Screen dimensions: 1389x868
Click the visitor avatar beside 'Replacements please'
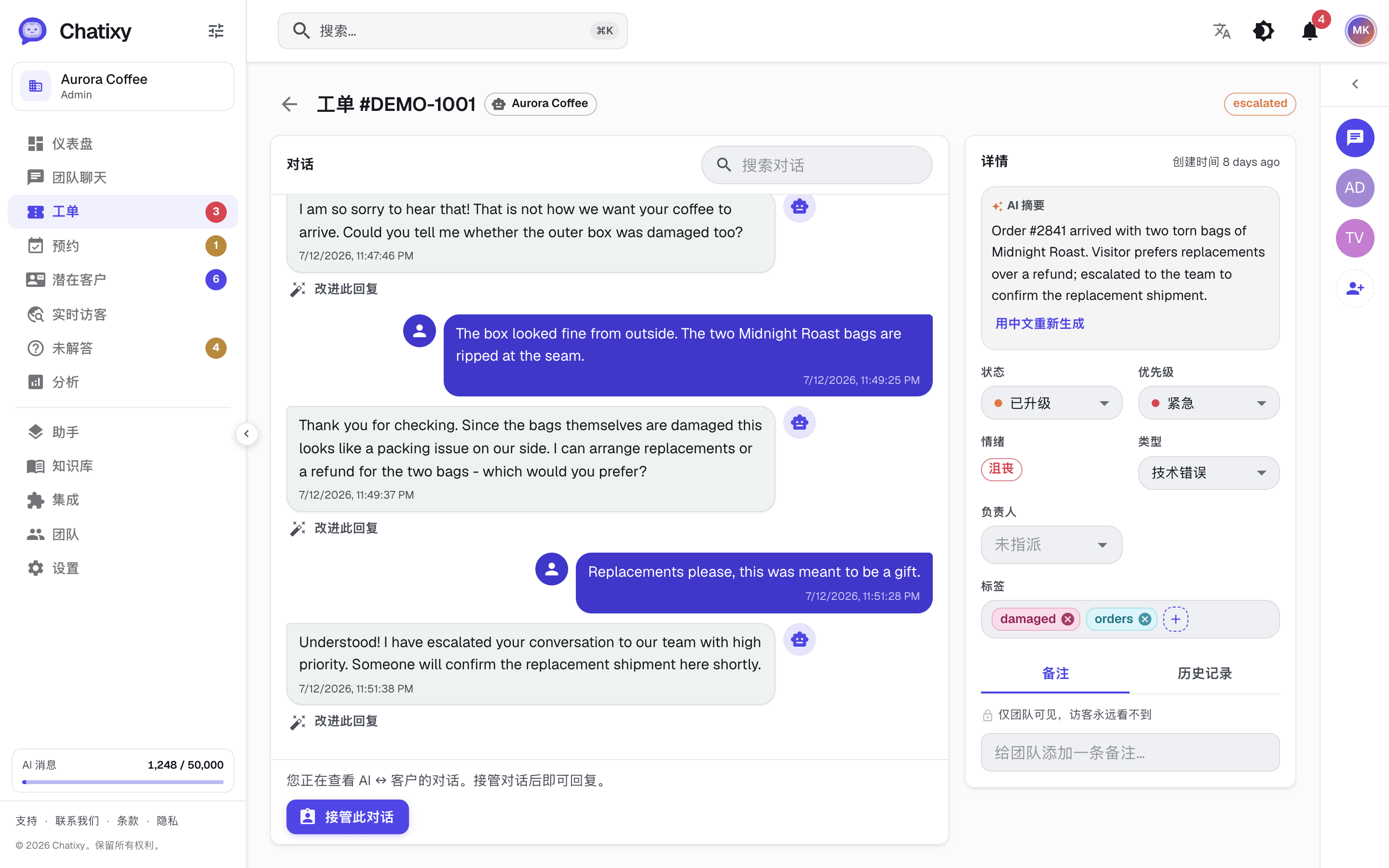click(552, 569)
